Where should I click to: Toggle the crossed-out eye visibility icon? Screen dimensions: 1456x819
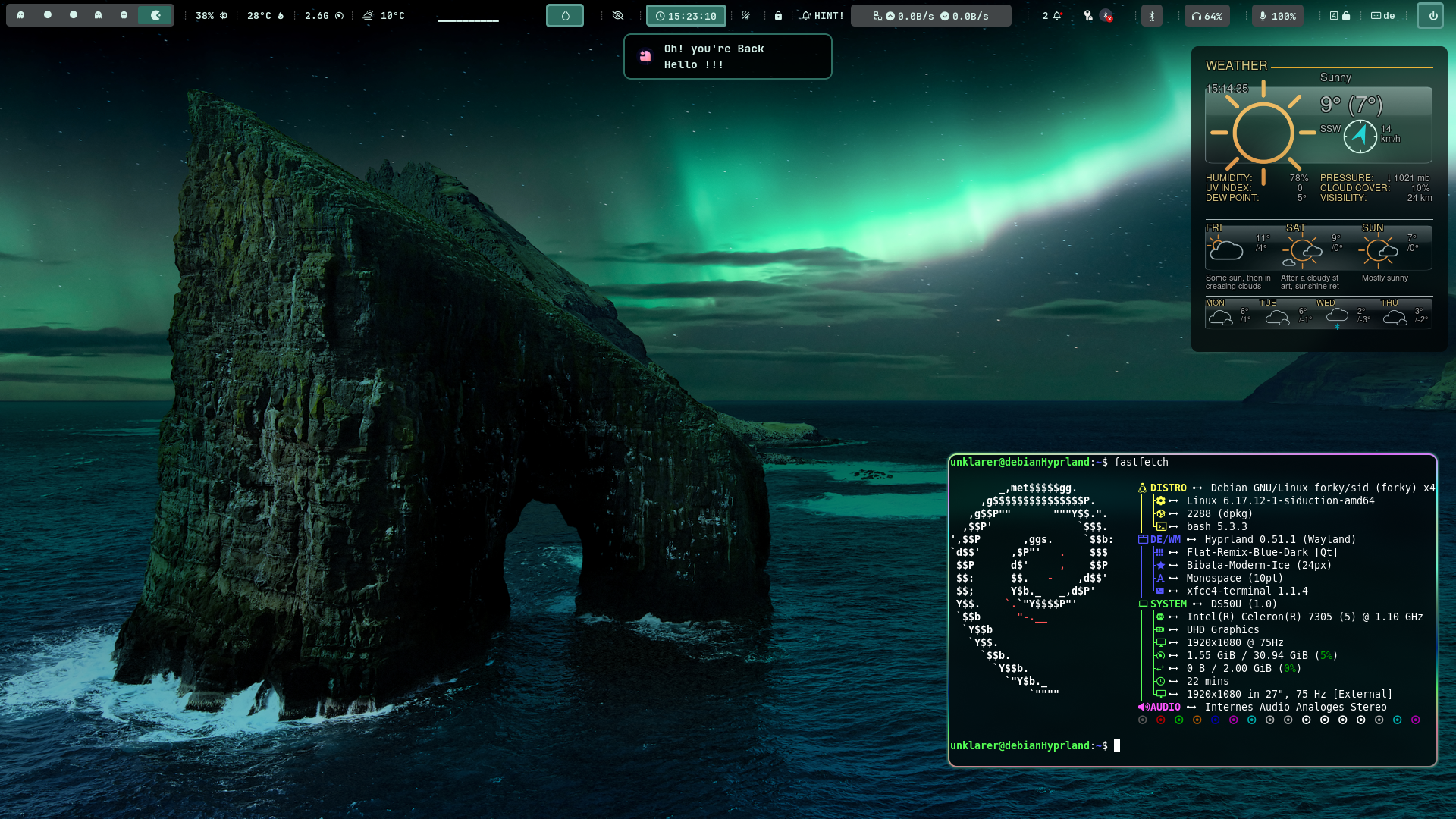[x=617, y=16]
